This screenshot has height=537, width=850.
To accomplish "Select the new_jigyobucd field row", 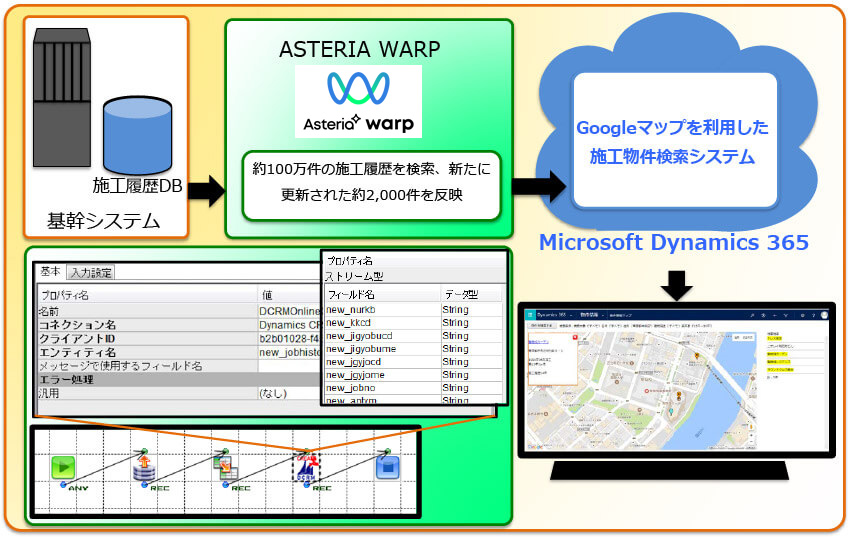I will coord(414,335).
